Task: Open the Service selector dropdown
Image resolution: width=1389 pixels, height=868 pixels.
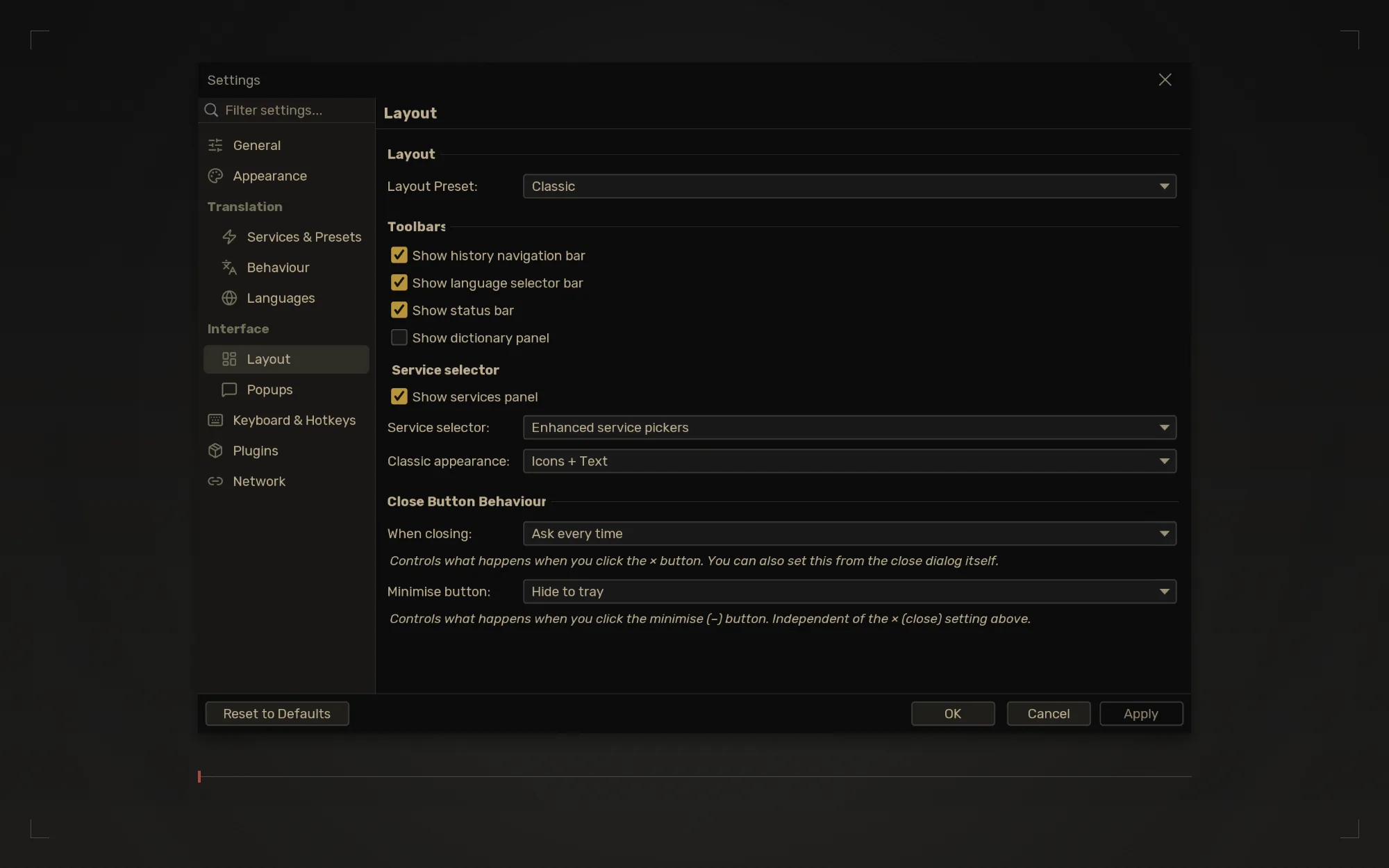Action: point(849,427)
